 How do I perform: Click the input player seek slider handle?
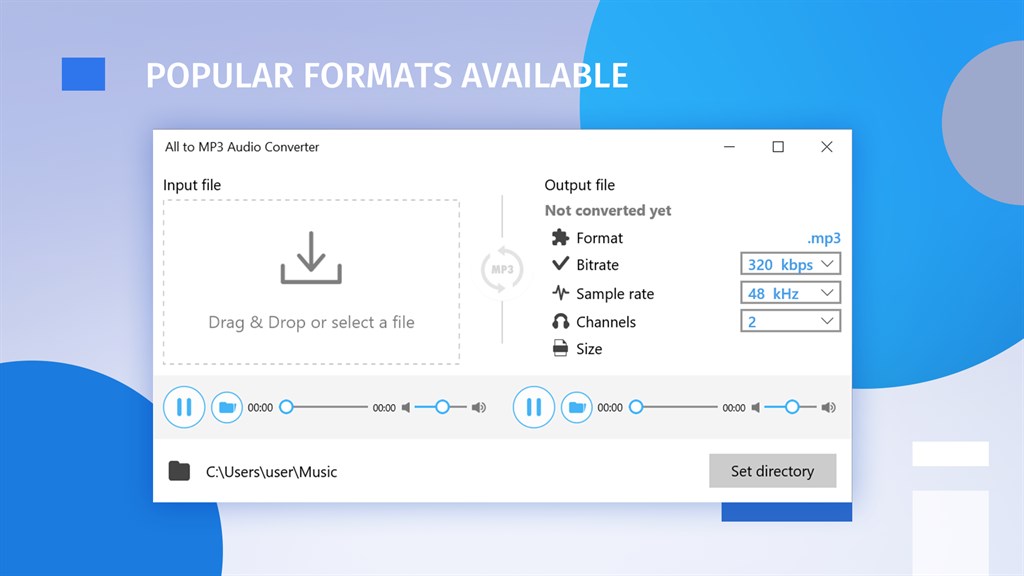(x=286, y=408)
